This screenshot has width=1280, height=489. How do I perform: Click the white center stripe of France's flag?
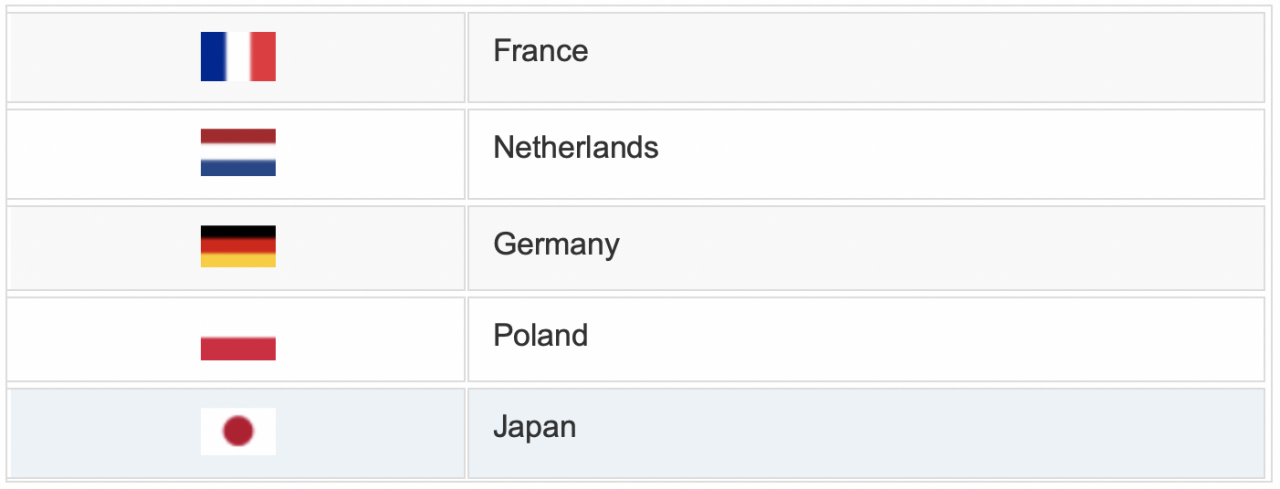pos(238,56)
